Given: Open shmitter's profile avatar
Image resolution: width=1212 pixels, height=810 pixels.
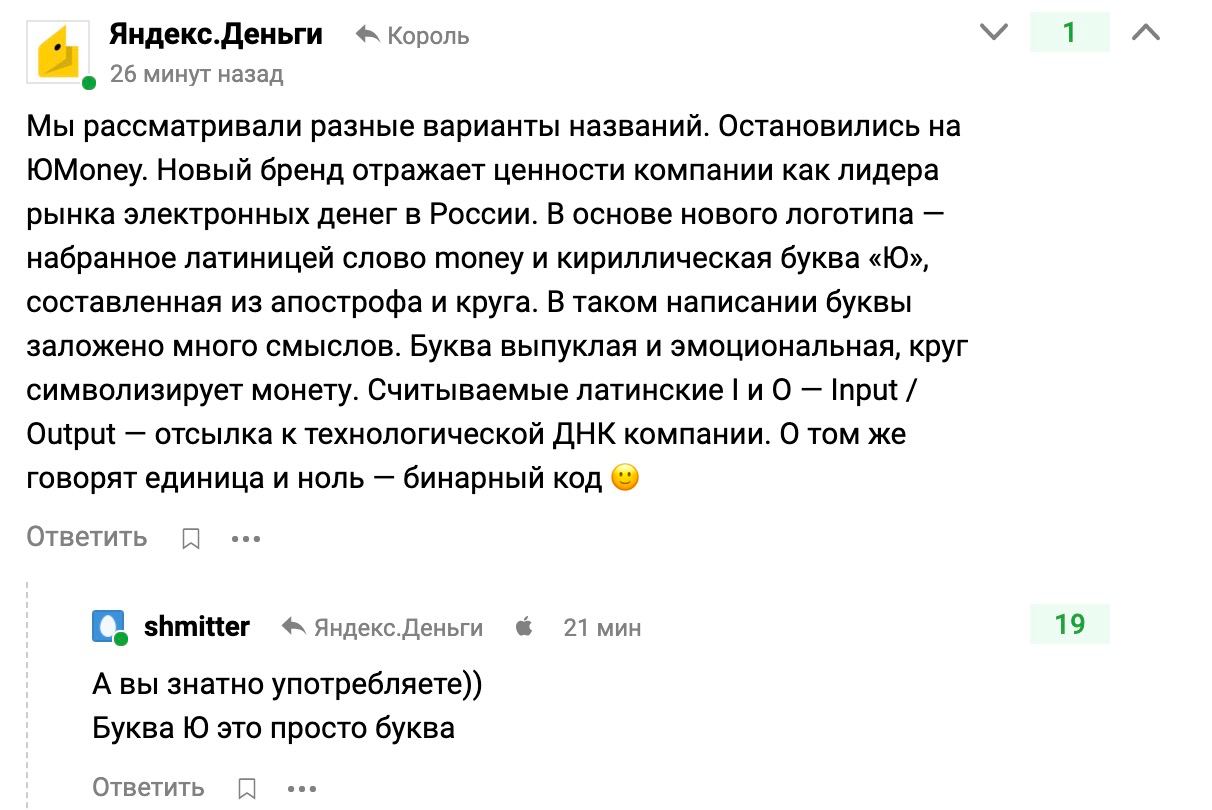Looking at the screenshot, I should pyautogui.click(x=109, y=627).
